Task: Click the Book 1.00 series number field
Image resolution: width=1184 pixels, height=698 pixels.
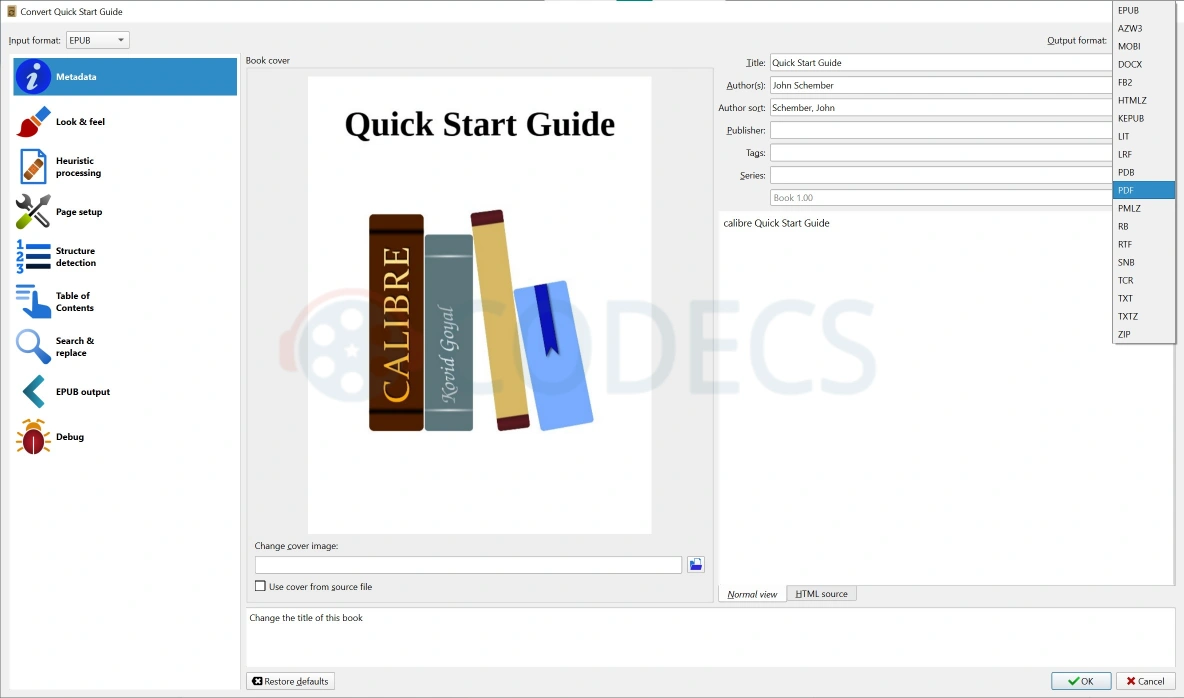Action: [941, 198]
